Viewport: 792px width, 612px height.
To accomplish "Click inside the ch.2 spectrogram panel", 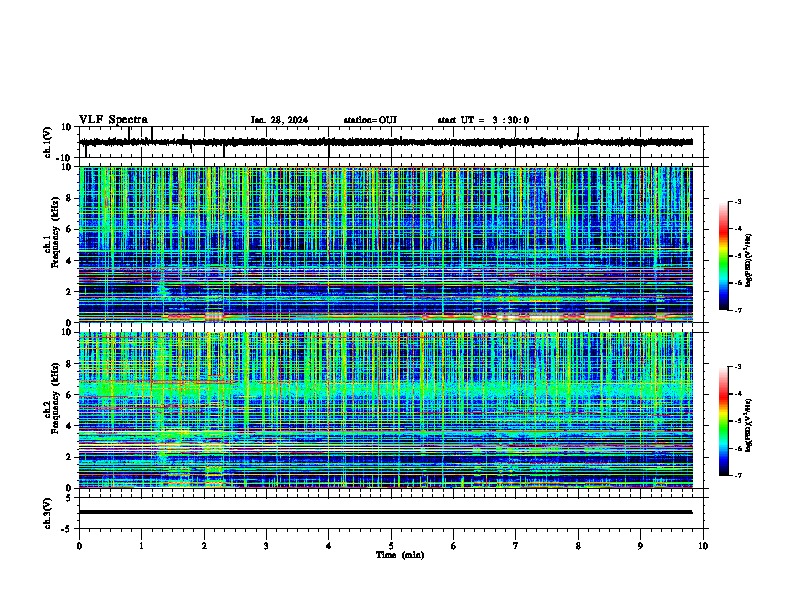I will [386, 410].
